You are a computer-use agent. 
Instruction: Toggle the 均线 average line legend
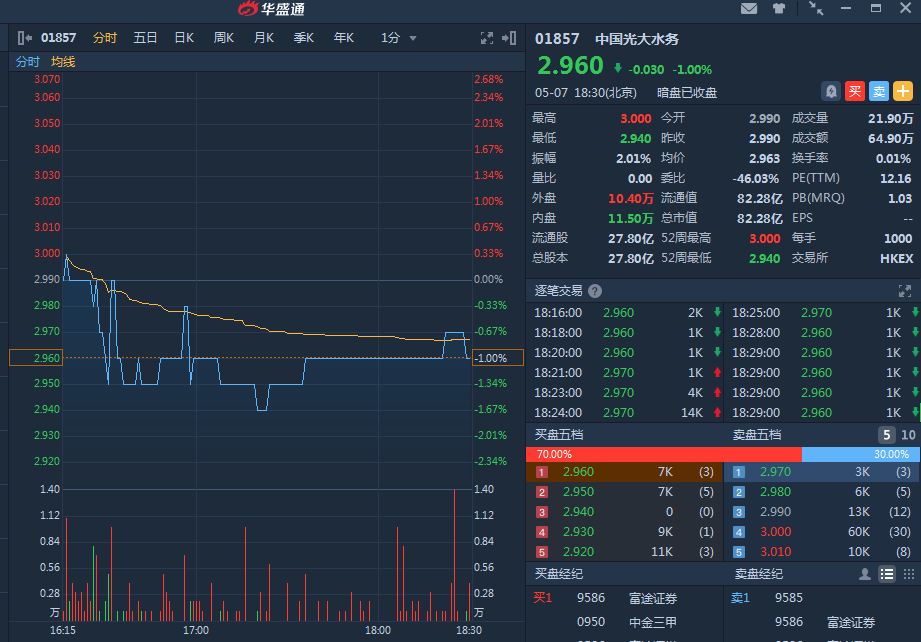pyautogui.click(x=63, y=62)
